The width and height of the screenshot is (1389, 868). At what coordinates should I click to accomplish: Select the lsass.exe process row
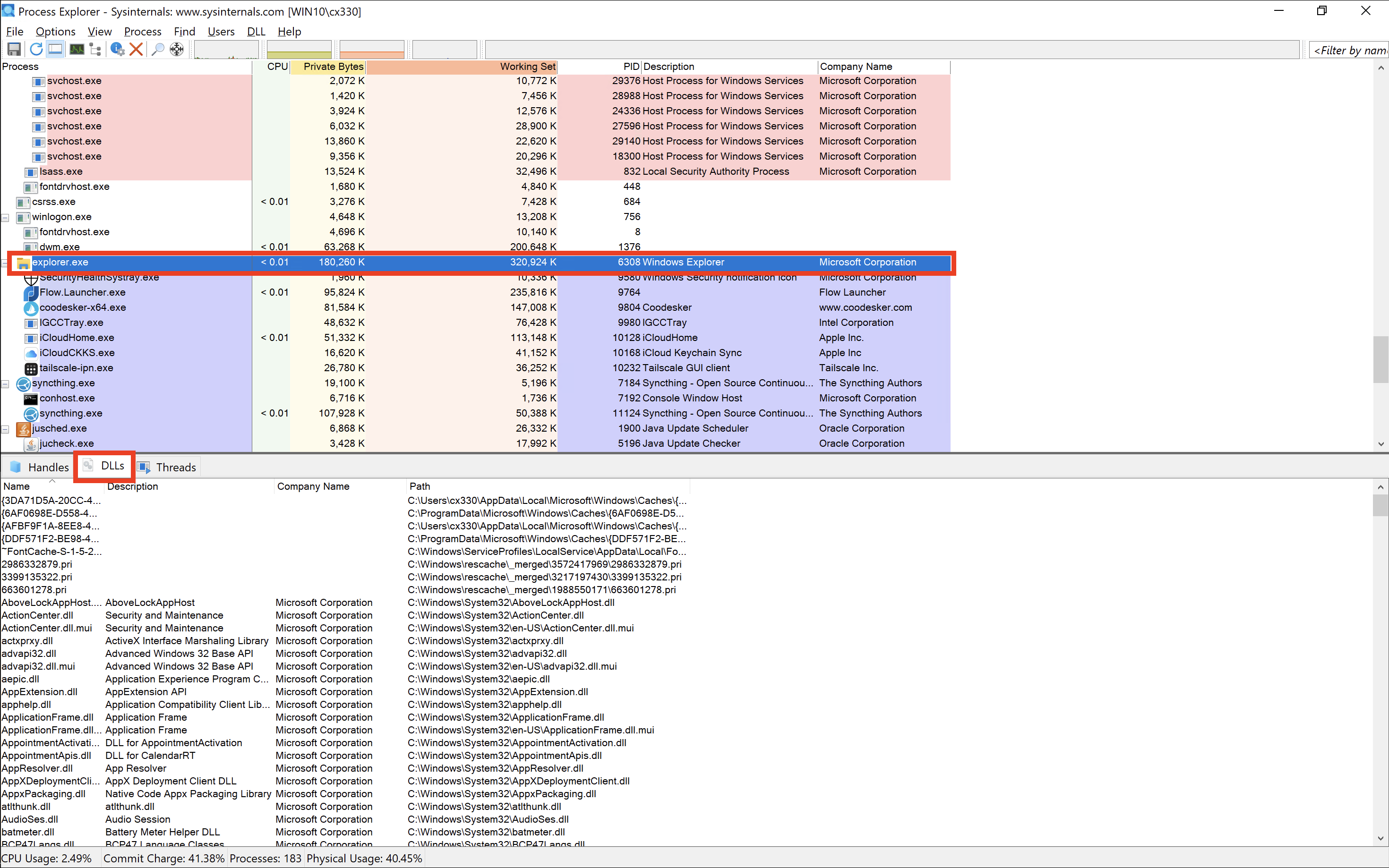tap(475, 171)
